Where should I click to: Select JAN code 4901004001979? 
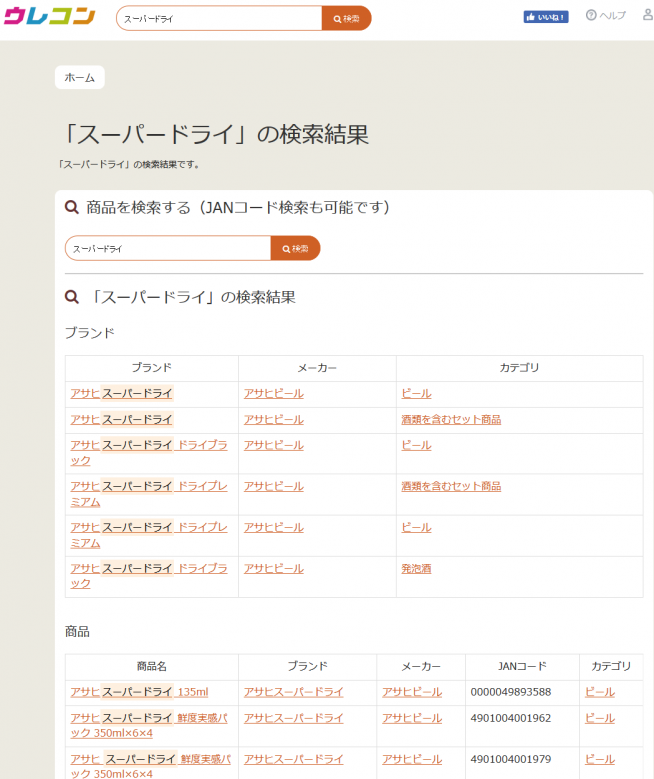point(511,759)
